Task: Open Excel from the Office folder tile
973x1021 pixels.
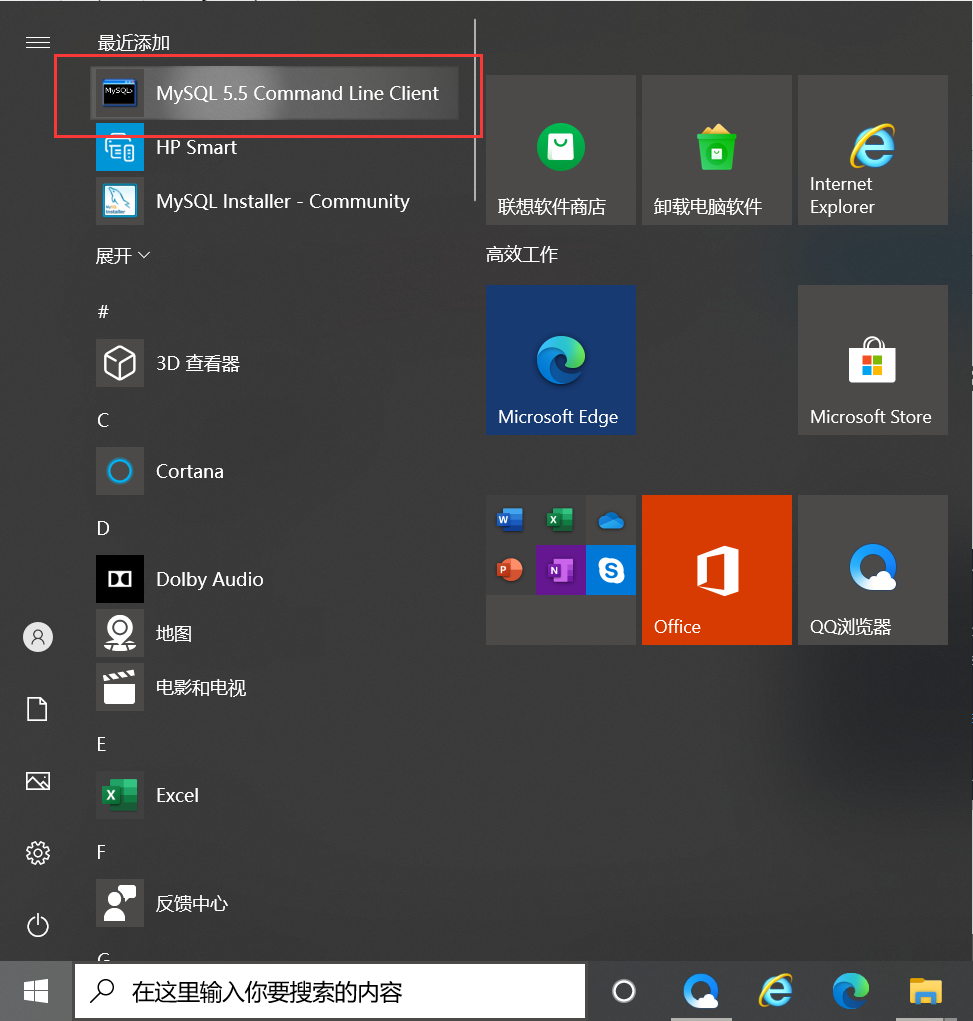Action: click(x=560, y=520)
